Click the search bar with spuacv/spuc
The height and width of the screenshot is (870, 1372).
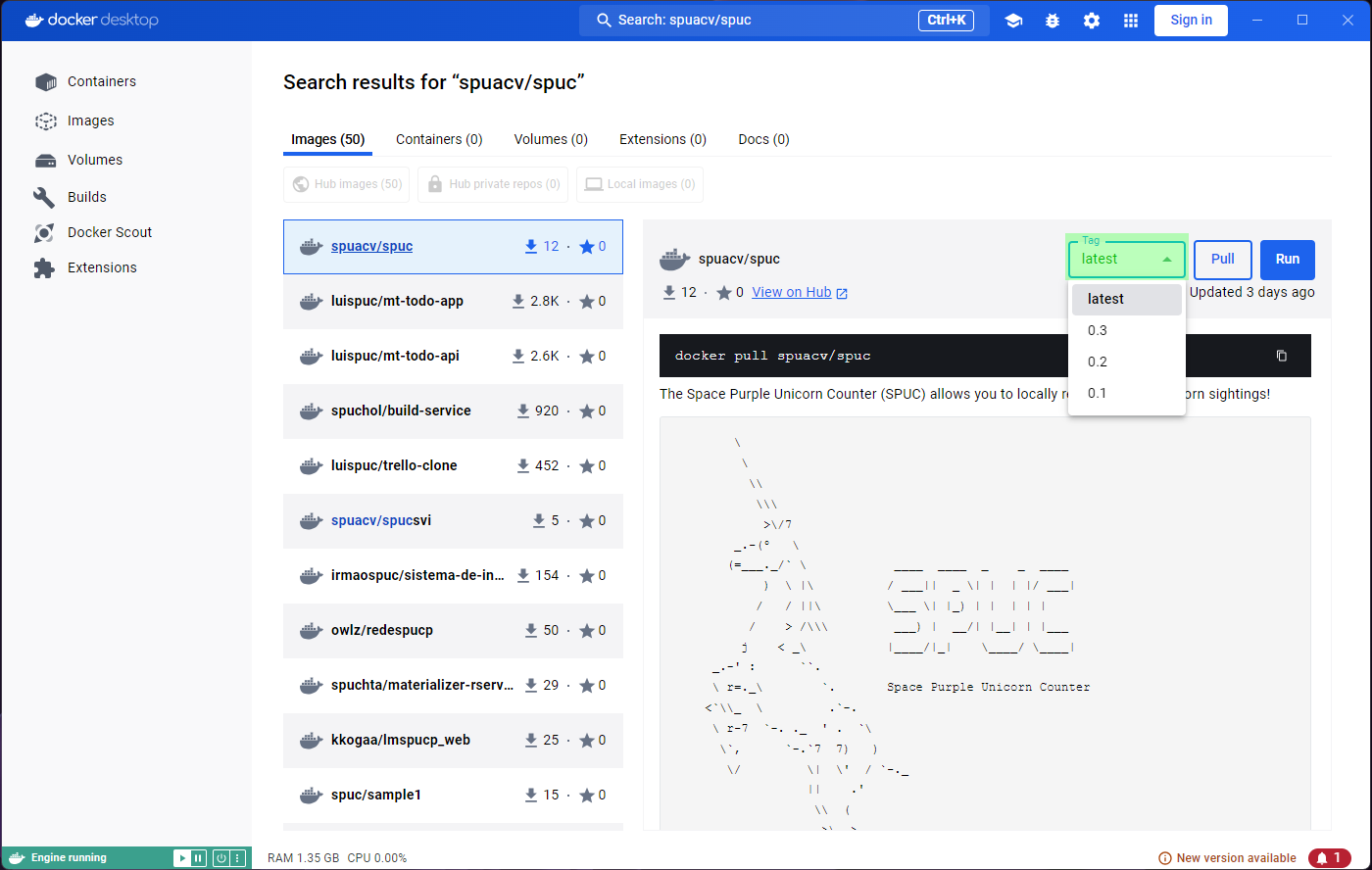(x=784, y=20)
